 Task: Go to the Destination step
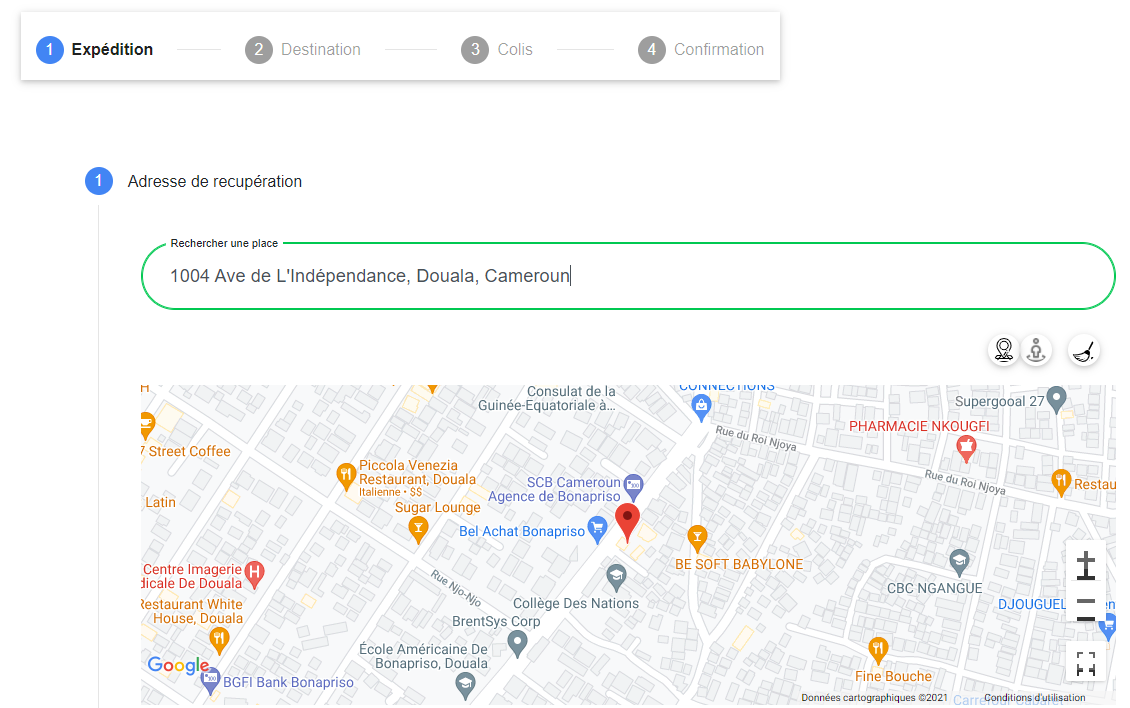pyautogui.click(x=303, y=50)
